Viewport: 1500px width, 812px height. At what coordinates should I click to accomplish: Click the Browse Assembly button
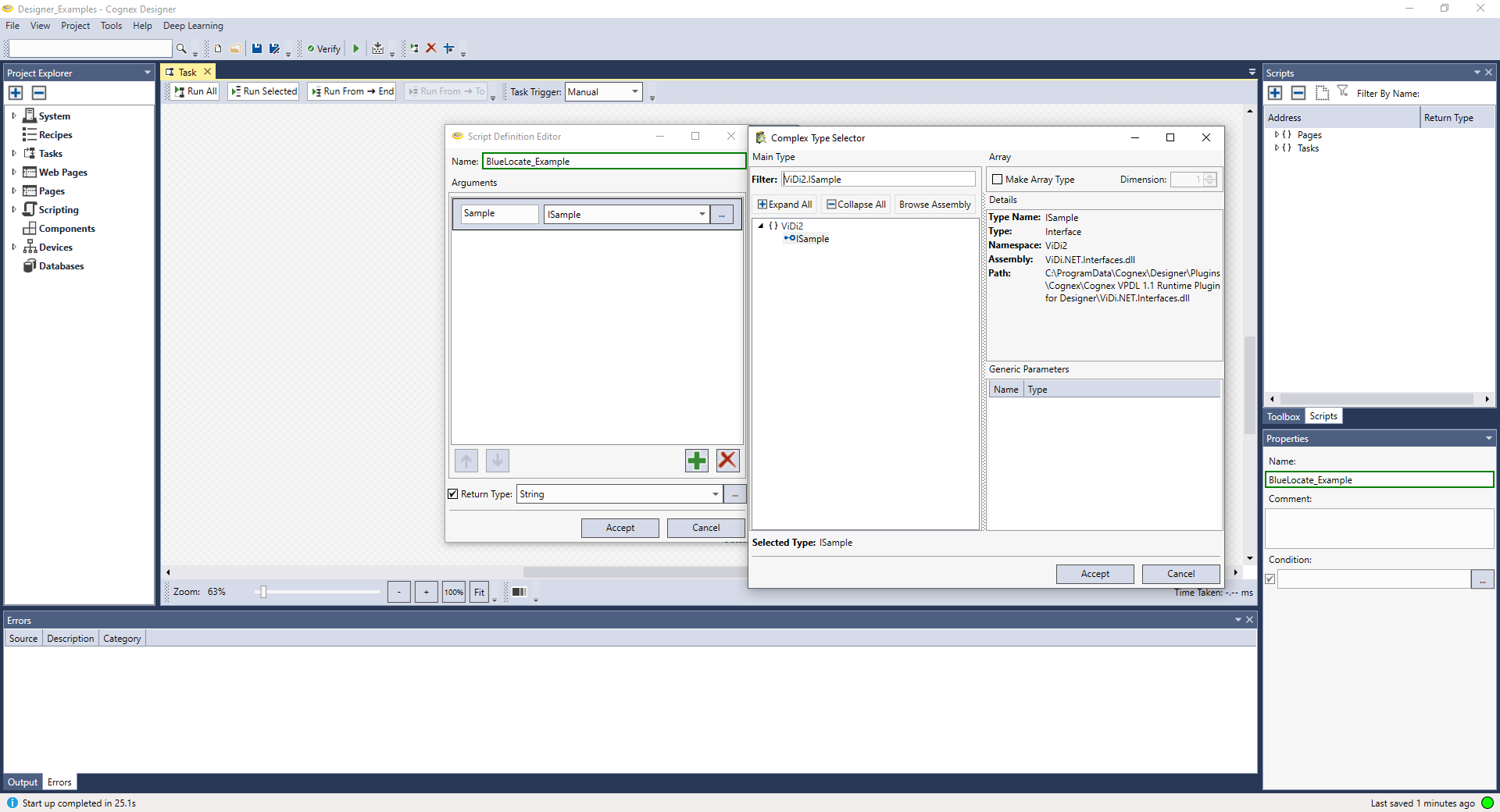pos(934,205)
